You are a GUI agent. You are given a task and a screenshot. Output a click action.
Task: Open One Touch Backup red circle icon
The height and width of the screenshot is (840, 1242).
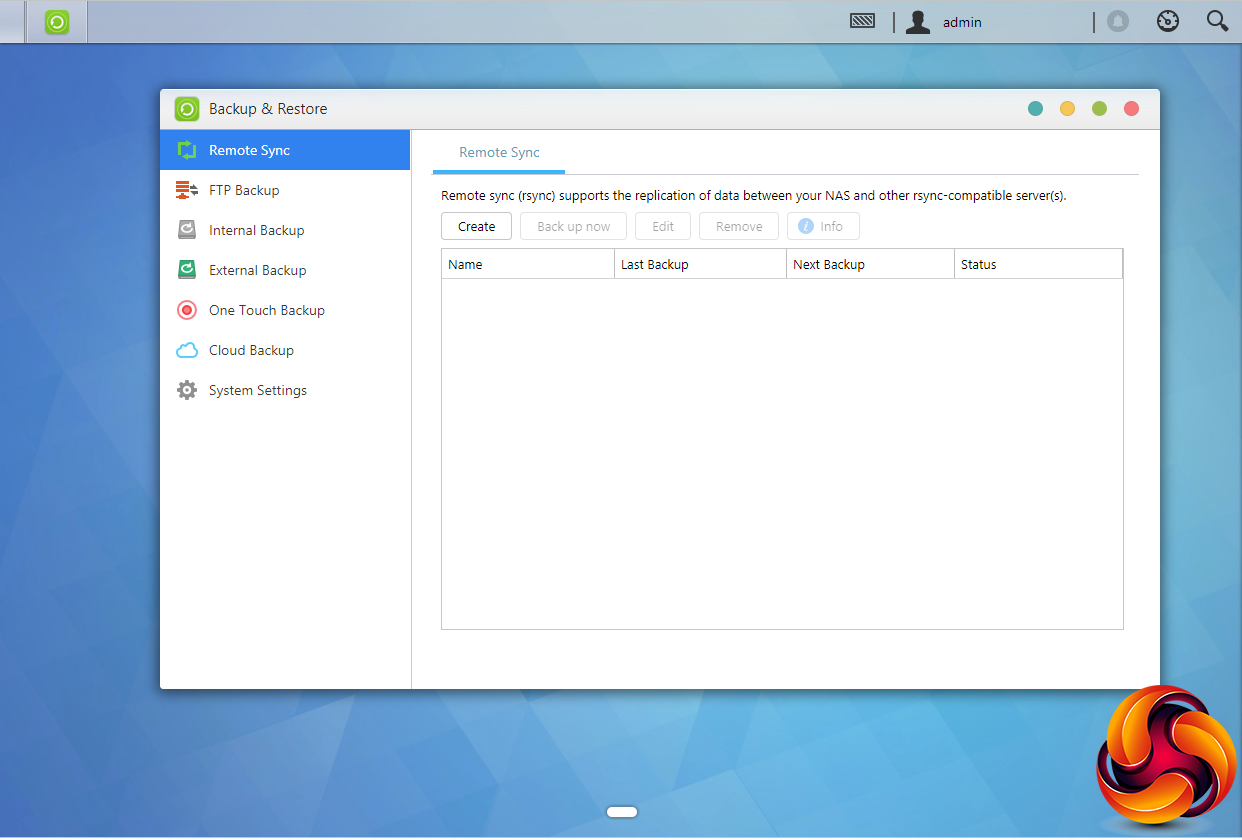[x=187, y=310]
